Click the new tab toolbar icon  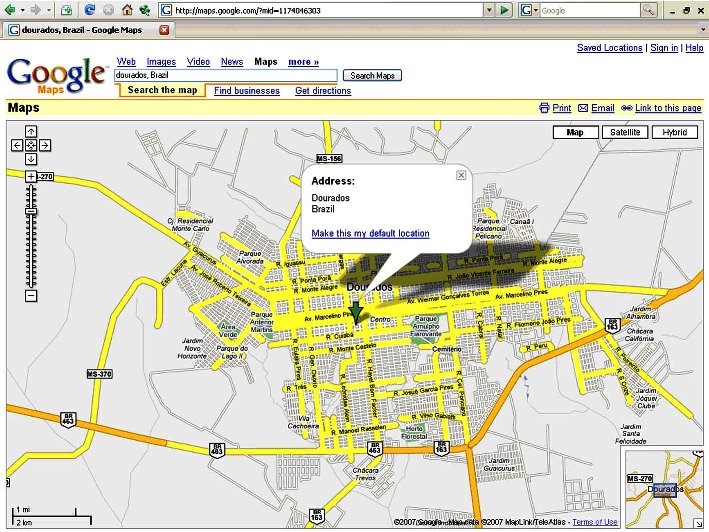pos(66,9)
